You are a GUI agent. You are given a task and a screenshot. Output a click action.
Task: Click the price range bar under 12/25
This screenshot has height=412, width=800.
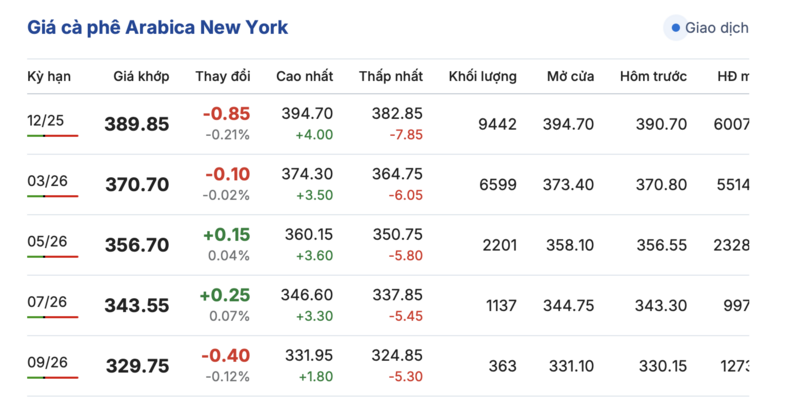click(x=52, y=136)
